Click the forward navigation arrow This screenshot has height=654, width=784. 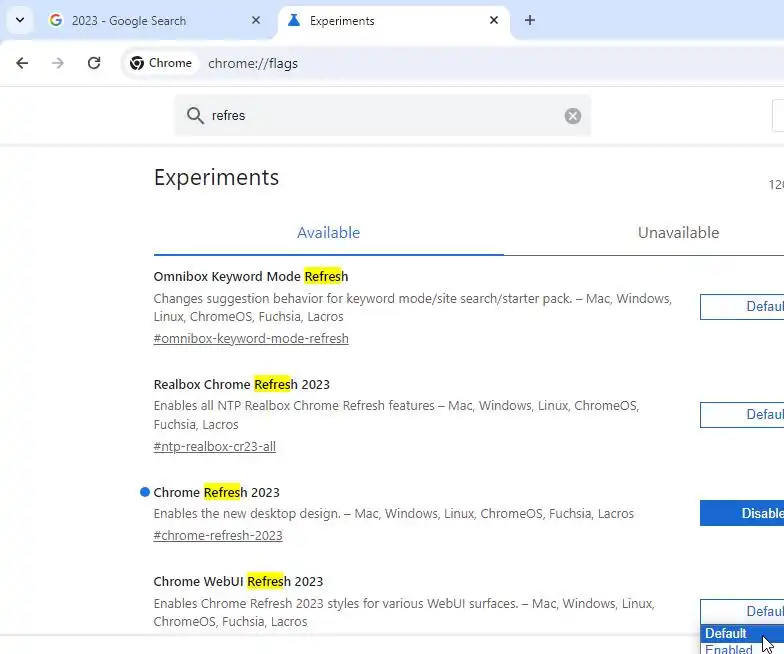click(58, 63)
